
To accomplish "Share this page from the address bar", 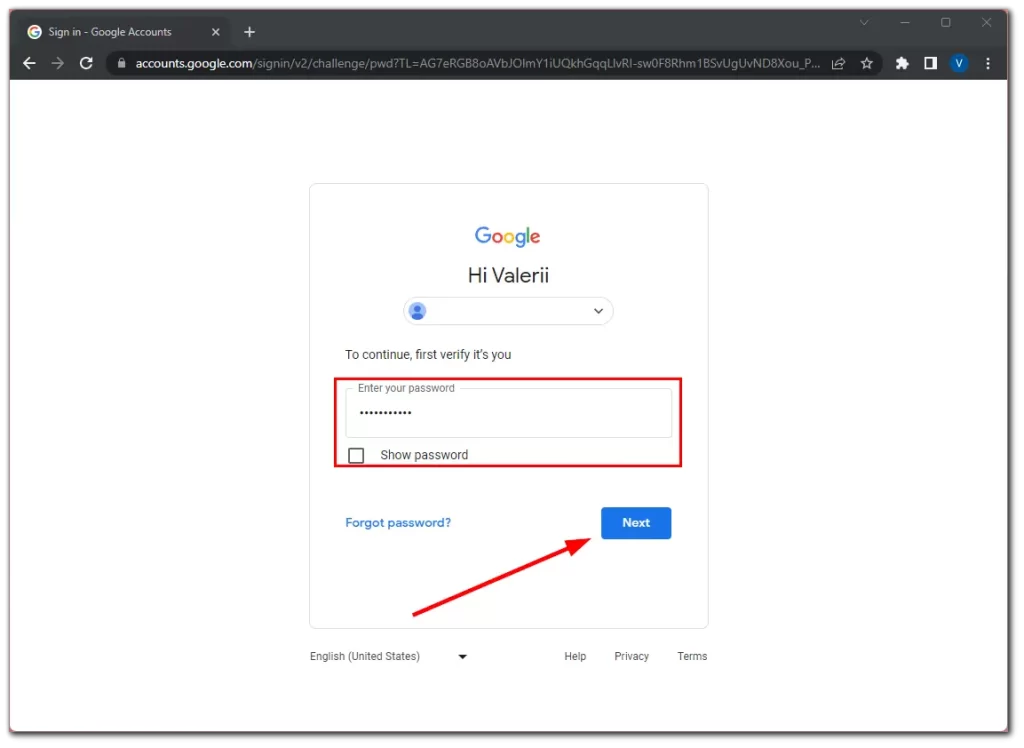I will (x=839, y=63).
